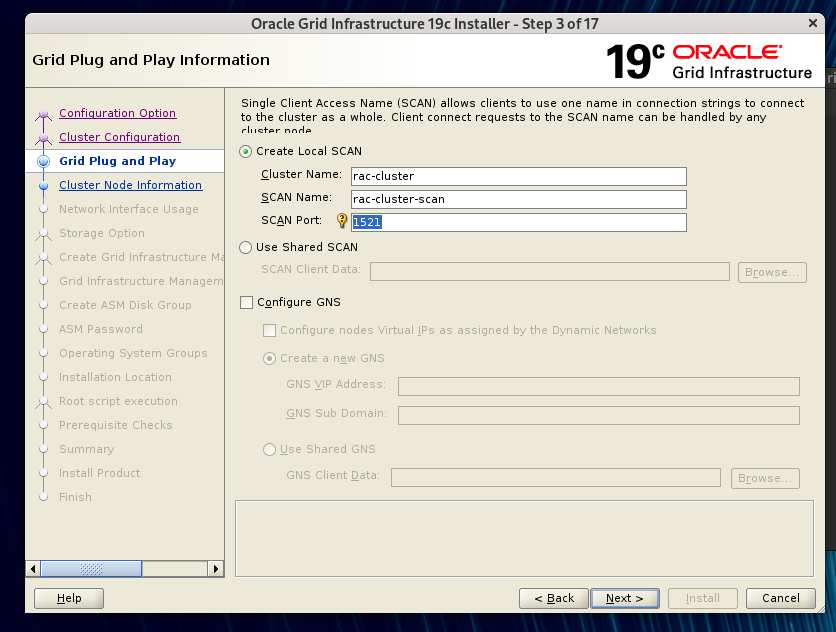Viewport: 836px width, 632px height.
Task: Click Network Interface Usage step
Action: [128, 209]
